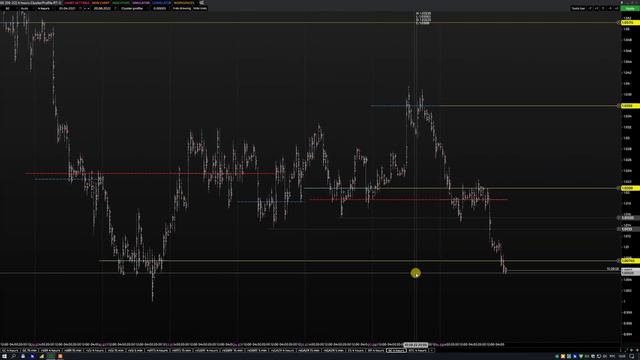
Task: Click the yellow price label near 1.036
Action: 630,106
